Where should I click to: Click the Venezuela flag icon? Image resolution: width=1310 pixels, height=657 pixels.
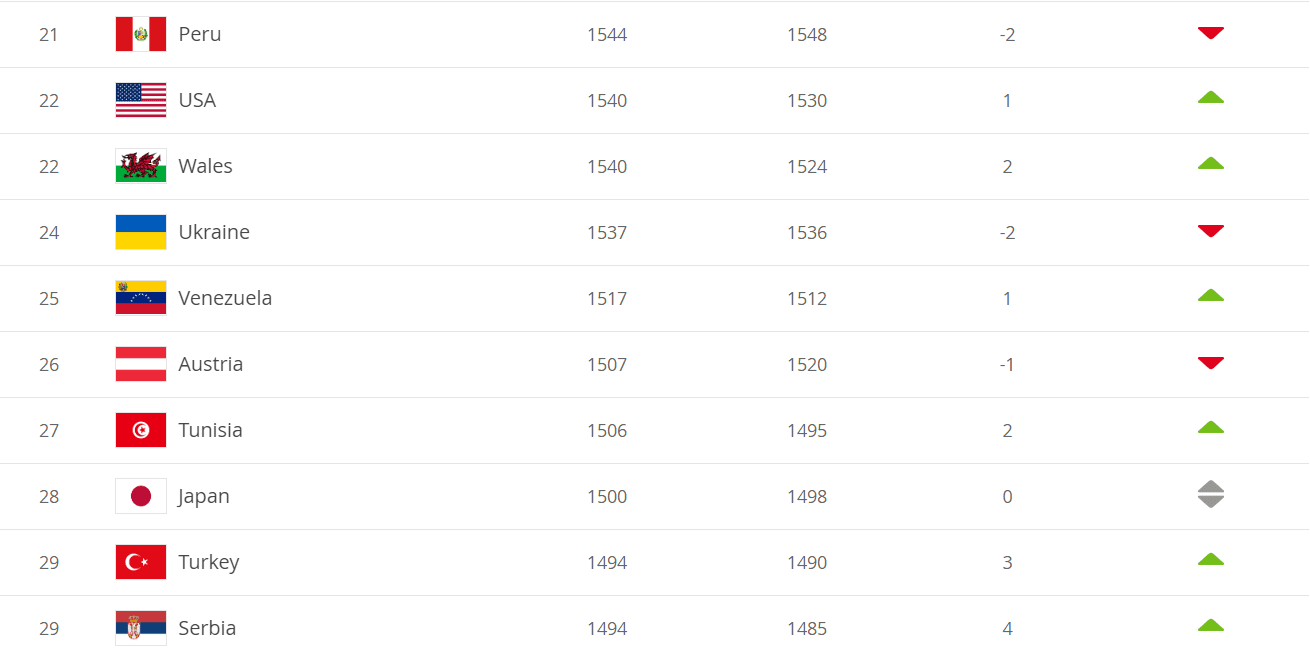click(x=141, y=298)
